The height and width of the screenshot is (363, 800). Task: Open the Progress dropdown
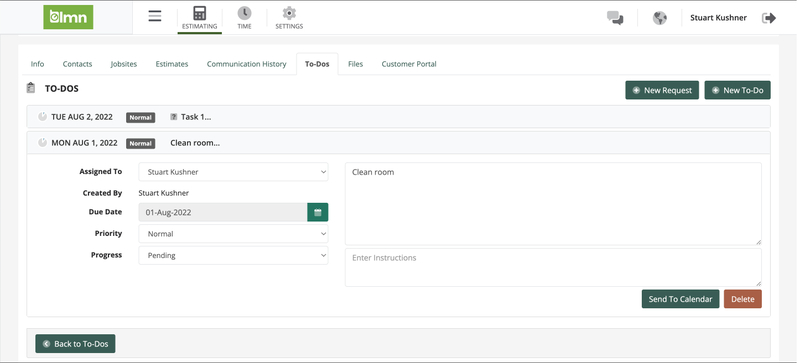pos(233,255)
